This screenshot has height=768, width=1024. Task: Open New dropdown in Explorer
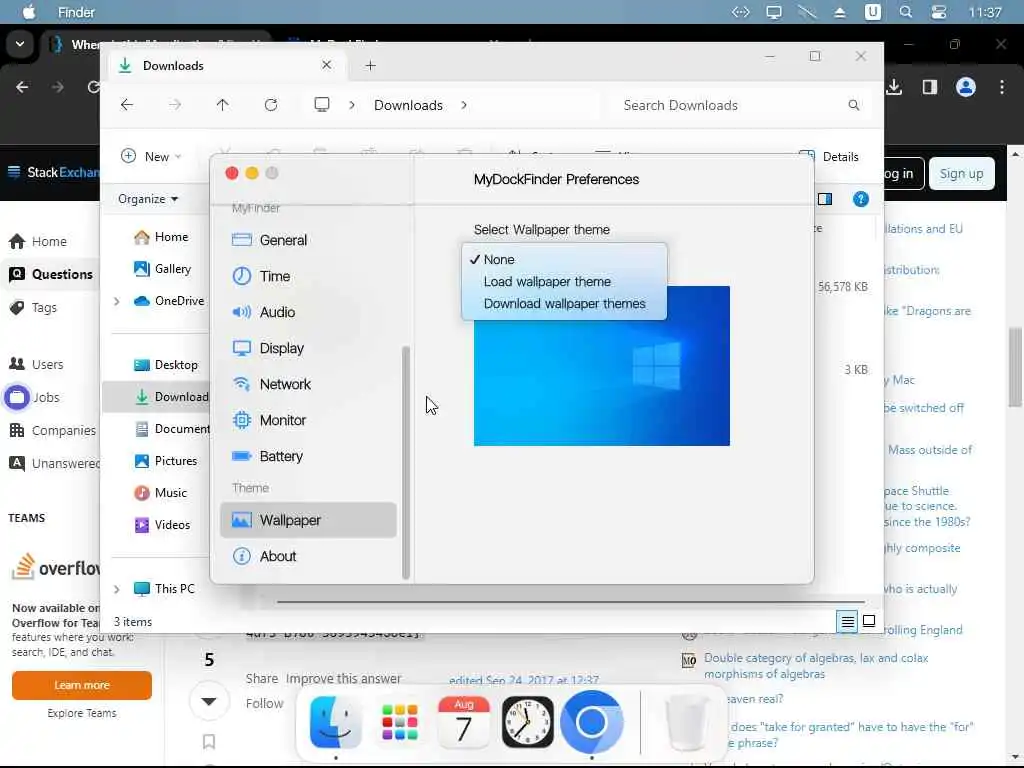point(151,156)
